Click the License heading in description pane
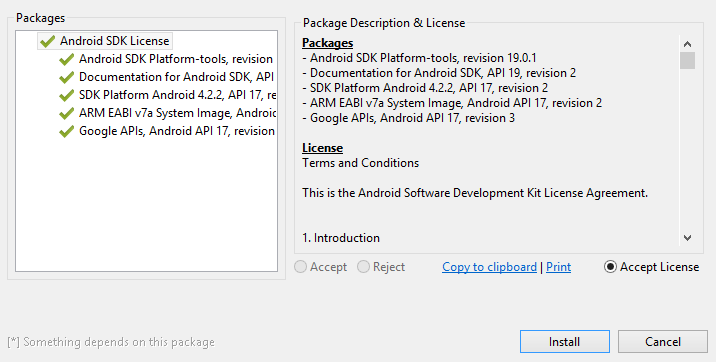716x362 pixels. [322, 148]
